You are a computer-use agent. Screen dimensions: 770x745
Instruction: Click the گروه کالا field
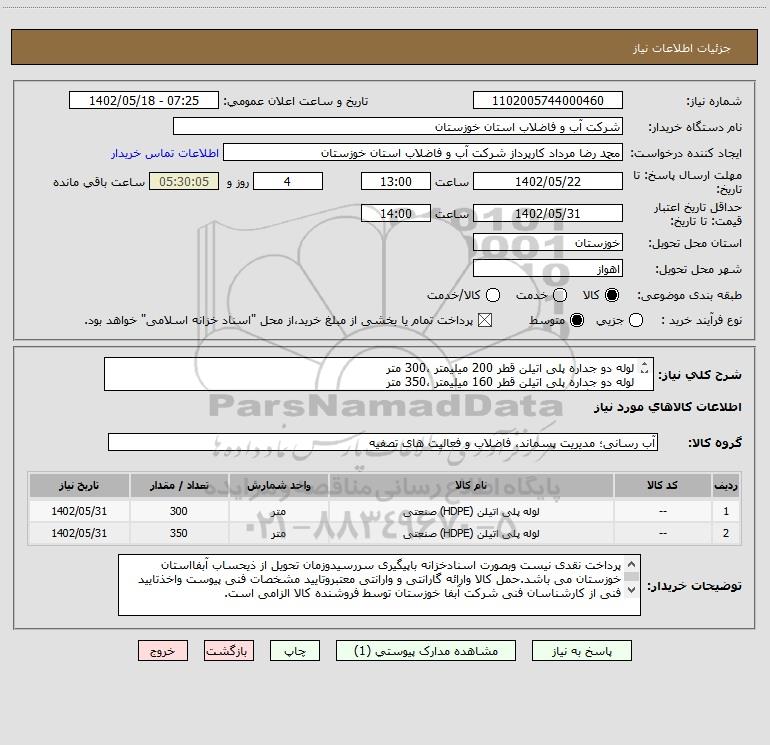click(383, 442)
